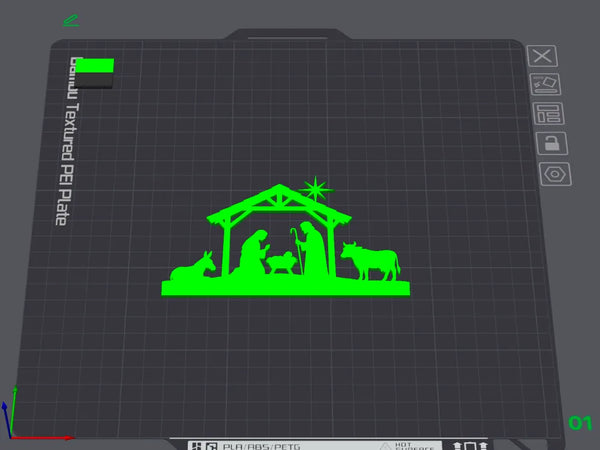Click the icons at right end of plate strip
Viewport: 600px width, 450px height.
471,445
